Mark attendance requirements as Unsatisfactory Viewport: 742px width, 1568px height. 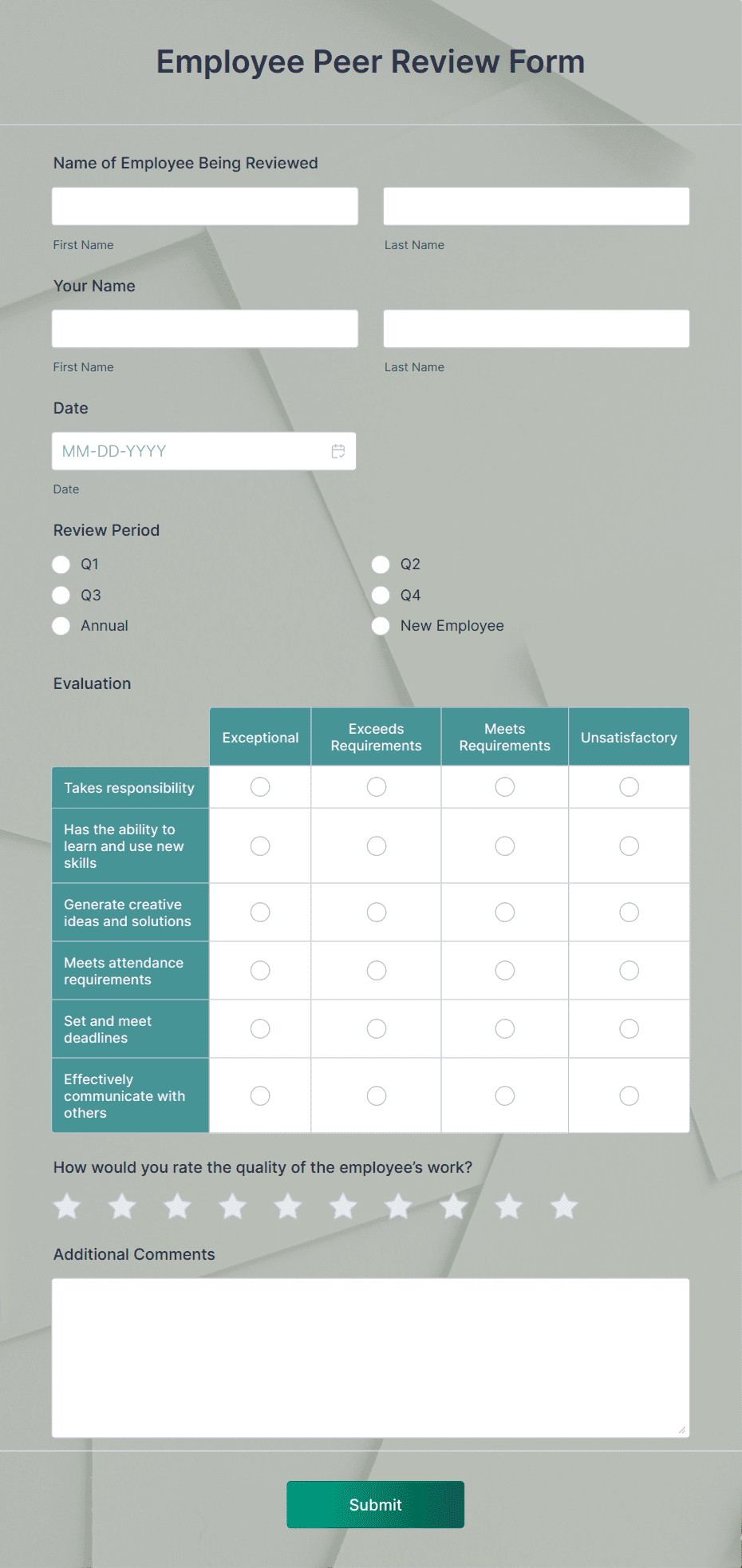629,970
